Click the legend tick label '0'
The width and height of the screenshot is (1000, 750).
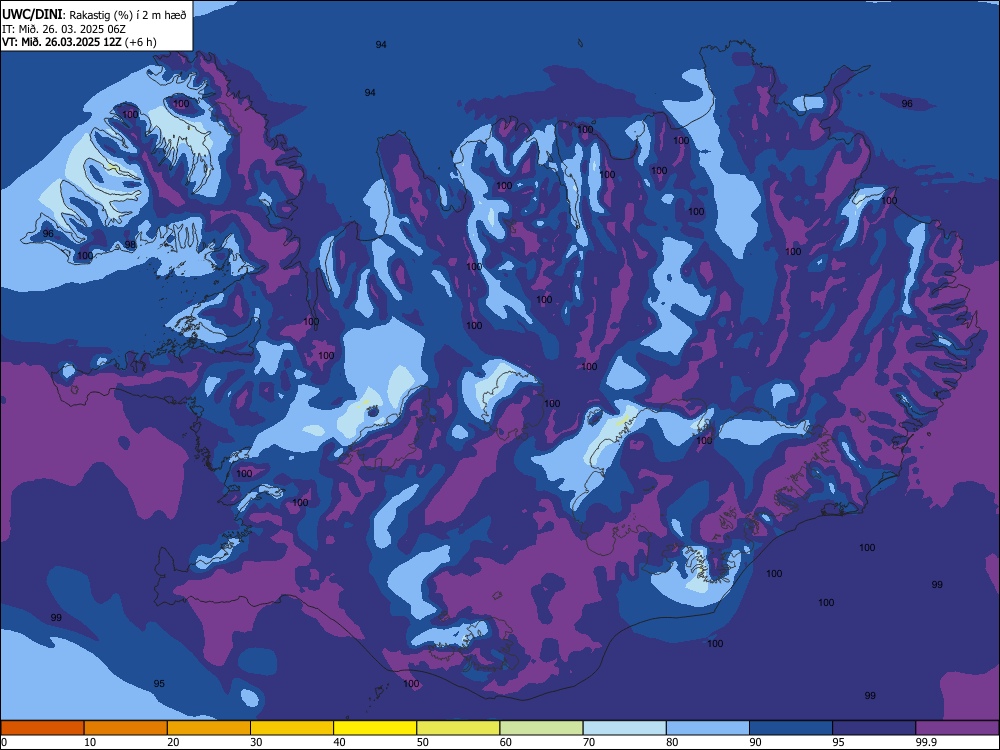point(4,742)
